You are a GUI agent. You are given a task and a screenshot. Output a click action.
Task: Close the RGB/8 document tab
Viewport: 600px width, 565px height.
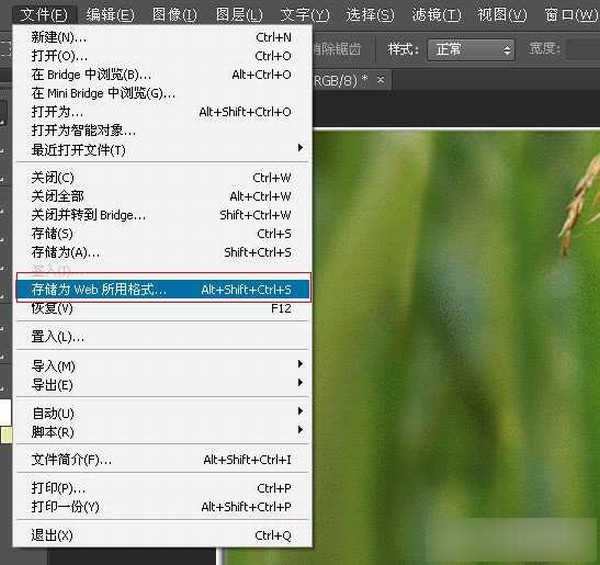click(x=379, y=79)
